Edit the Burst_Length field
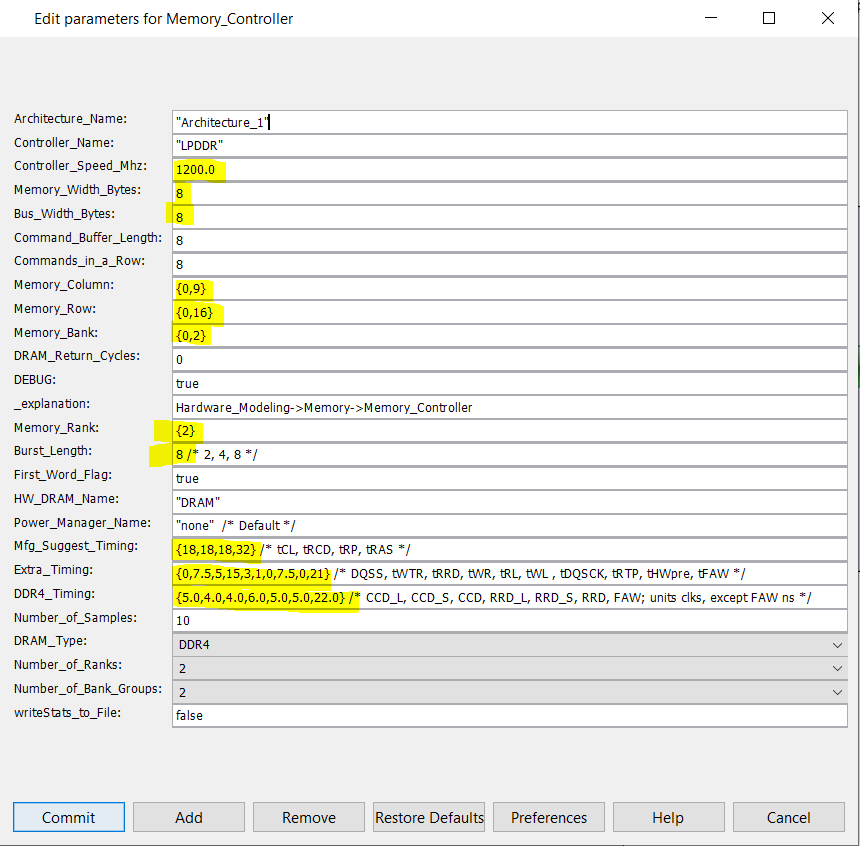 510,454
